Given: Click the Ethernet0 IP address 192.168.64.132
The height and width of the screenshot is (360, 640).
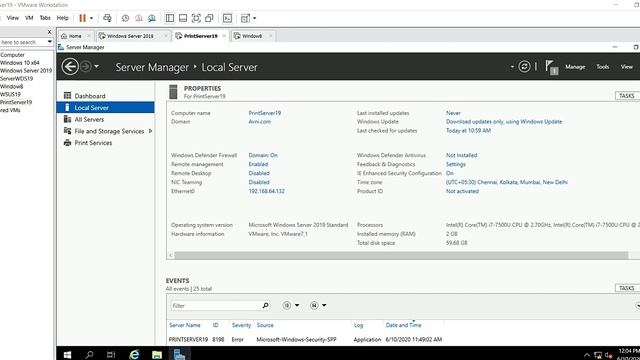Looking at the screenshot, I should click(x=267, y=191).
